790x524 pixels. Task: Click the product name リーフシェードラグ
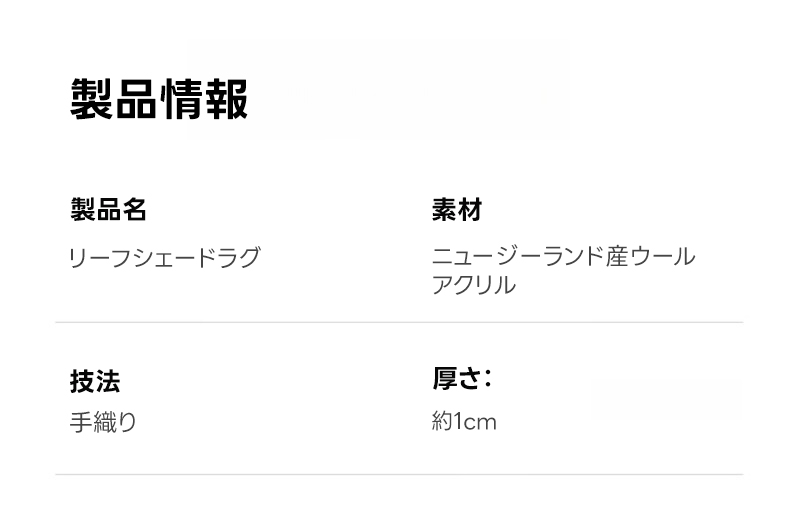(x=164, y=258)
